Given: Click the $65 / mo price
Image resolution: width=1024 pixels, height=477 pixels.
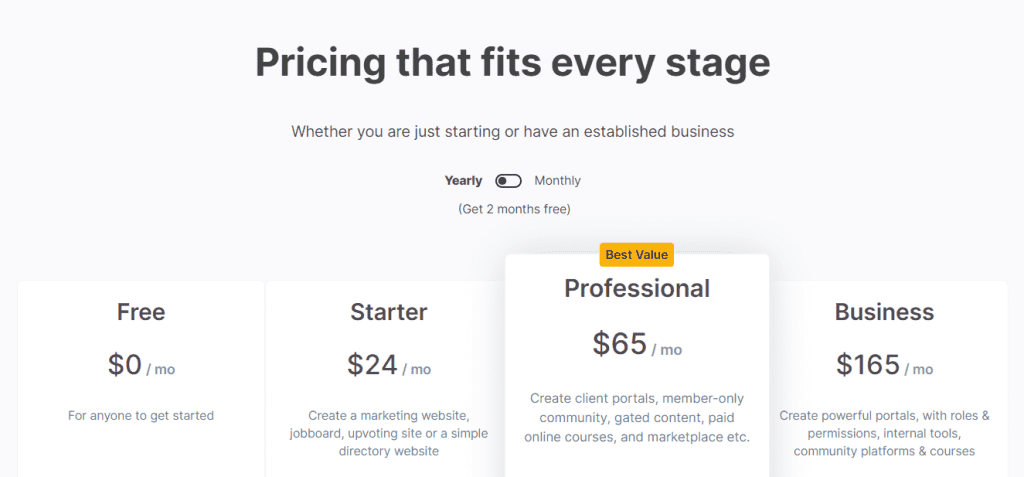Looking at the screenshot, I should point(637,344).
